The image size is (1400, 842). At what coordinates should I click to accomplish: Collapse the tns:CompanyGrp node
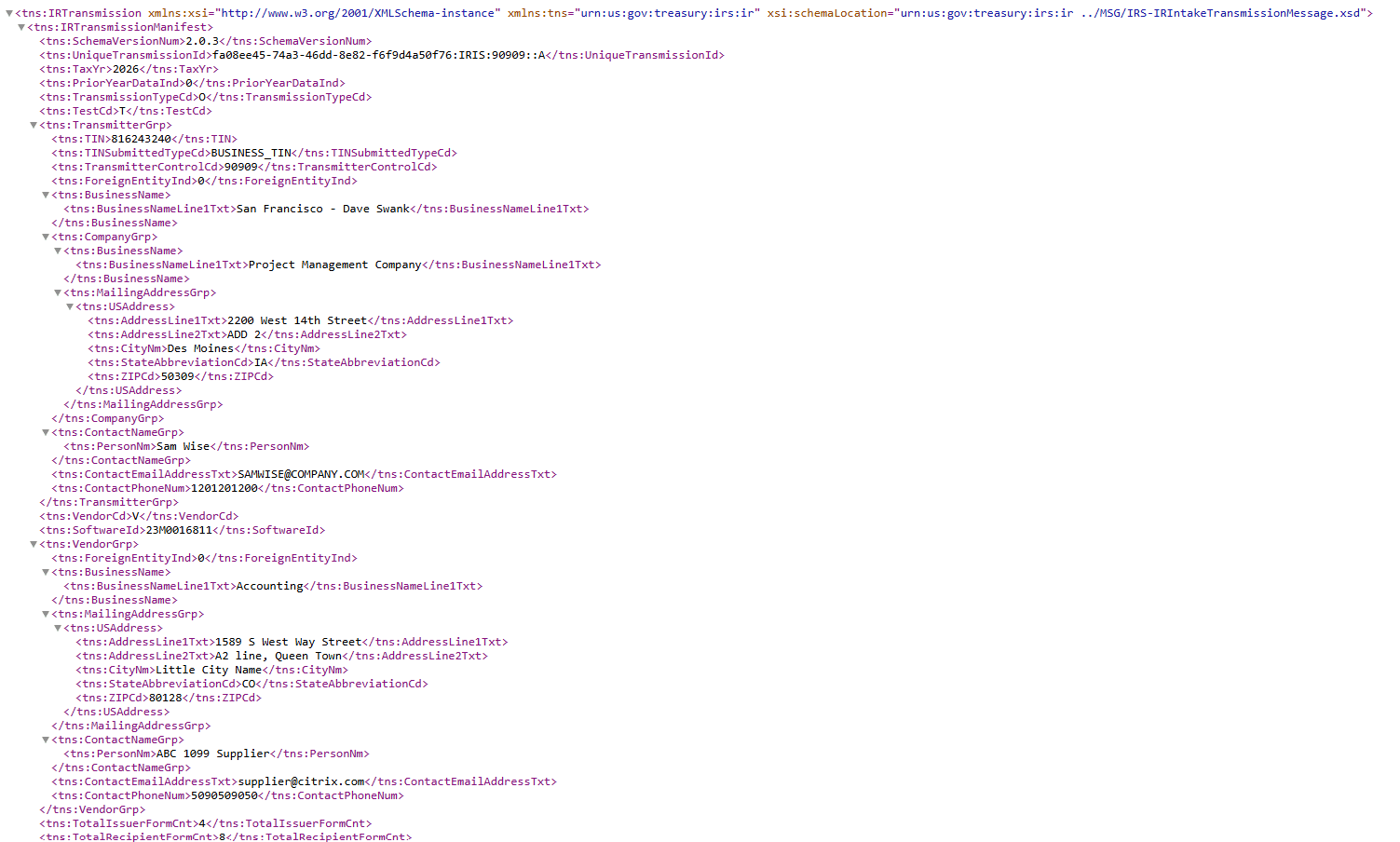[46, 237]
